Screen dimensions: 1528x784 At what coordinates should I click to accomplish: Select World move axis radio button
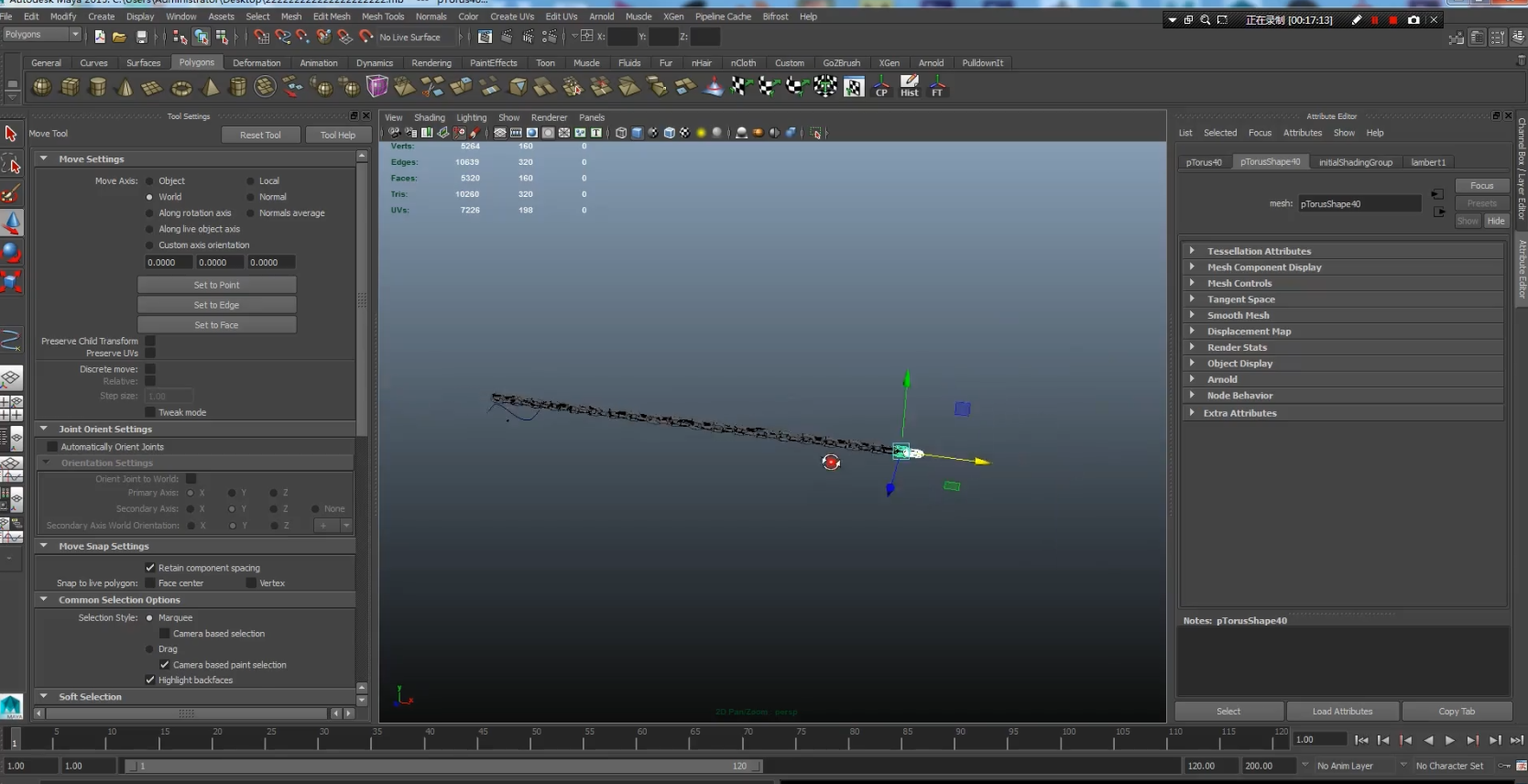(x=149, y=197)
